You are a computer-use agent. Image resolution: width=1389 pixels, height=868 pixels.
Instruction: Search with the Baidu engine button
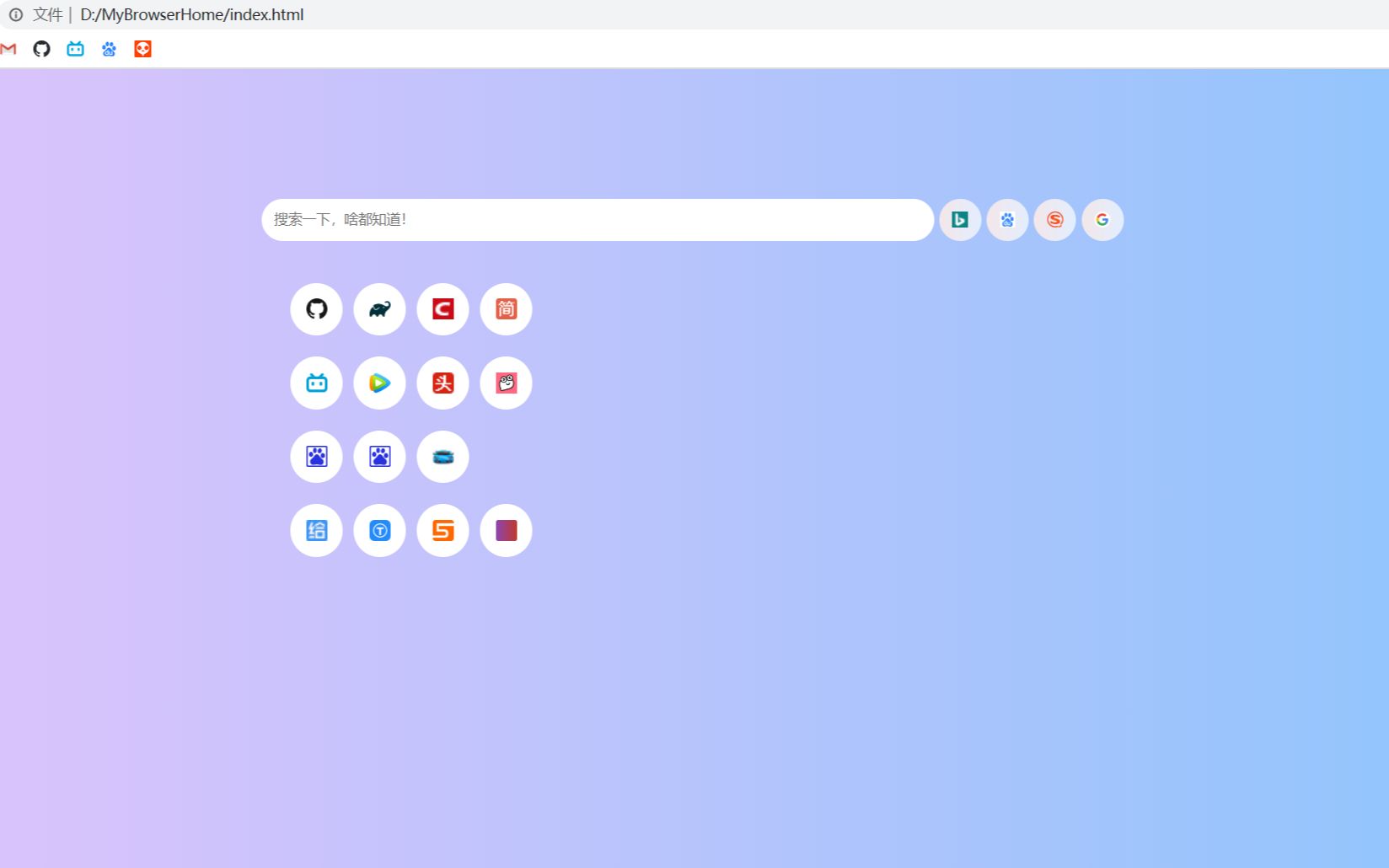(x=1007, y=220)
